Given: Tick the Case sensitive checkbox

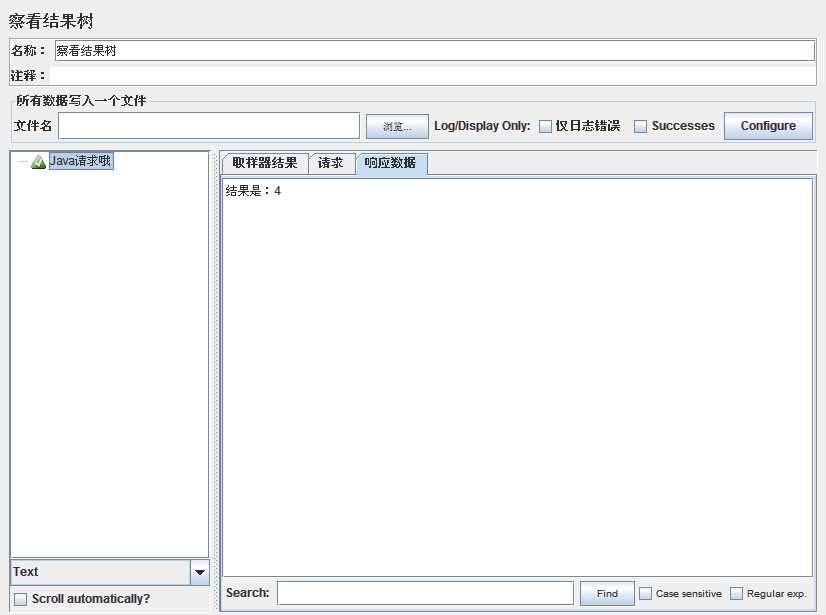Looking at the screenshot, I should pyautogui.click(x=645, y=593).
